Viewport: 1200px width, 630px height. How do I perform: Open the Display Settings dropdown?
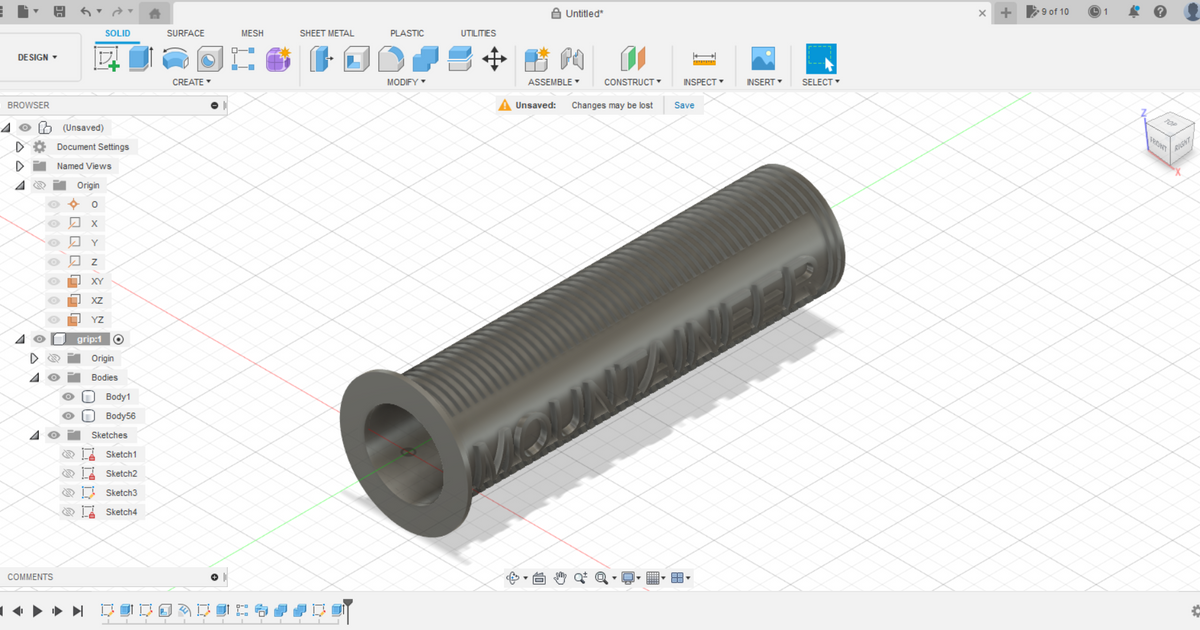628,577
